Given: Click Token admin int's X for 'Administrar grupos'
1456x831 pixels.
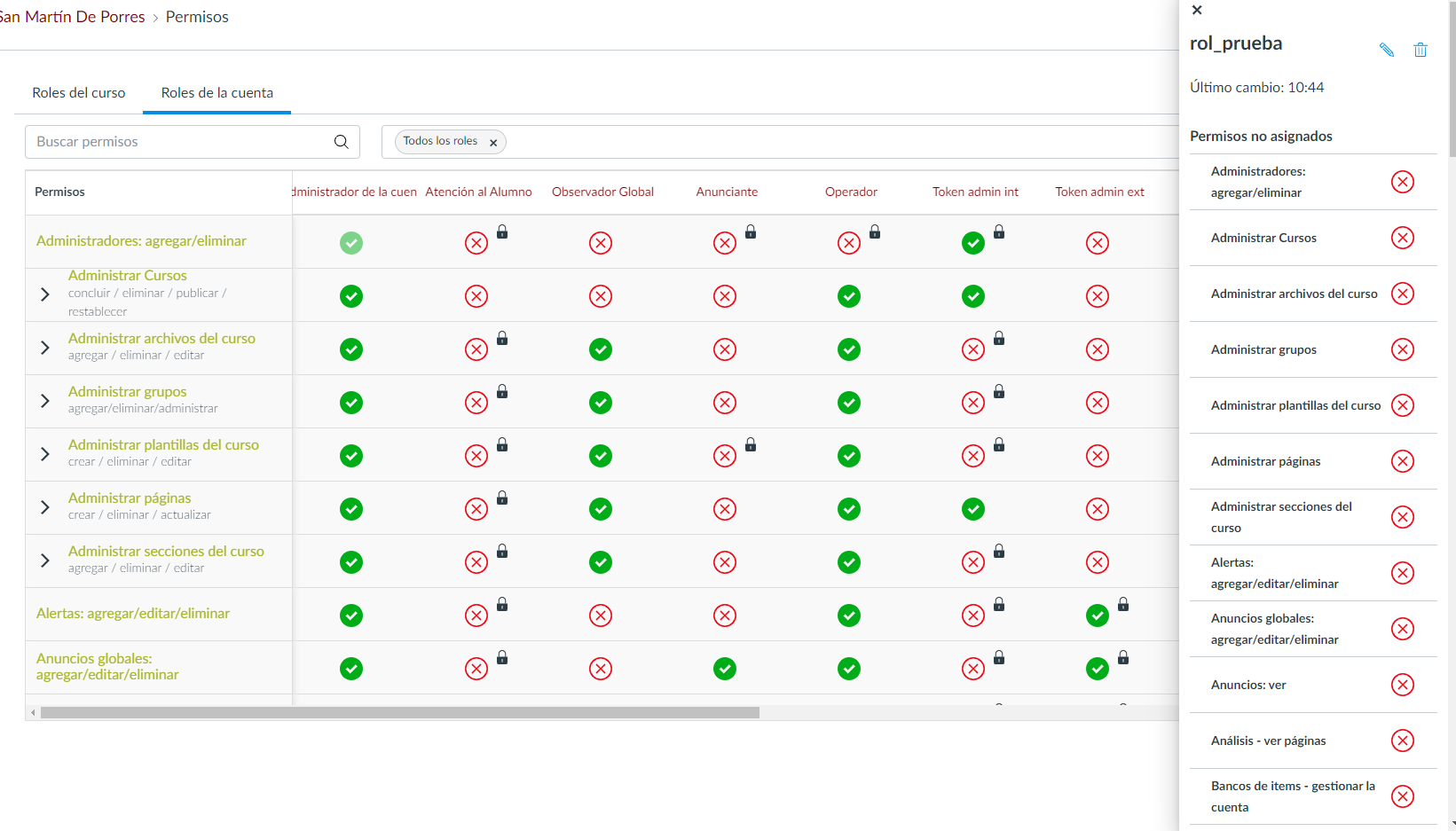Looking at the screenshot, I should [973, 403].
